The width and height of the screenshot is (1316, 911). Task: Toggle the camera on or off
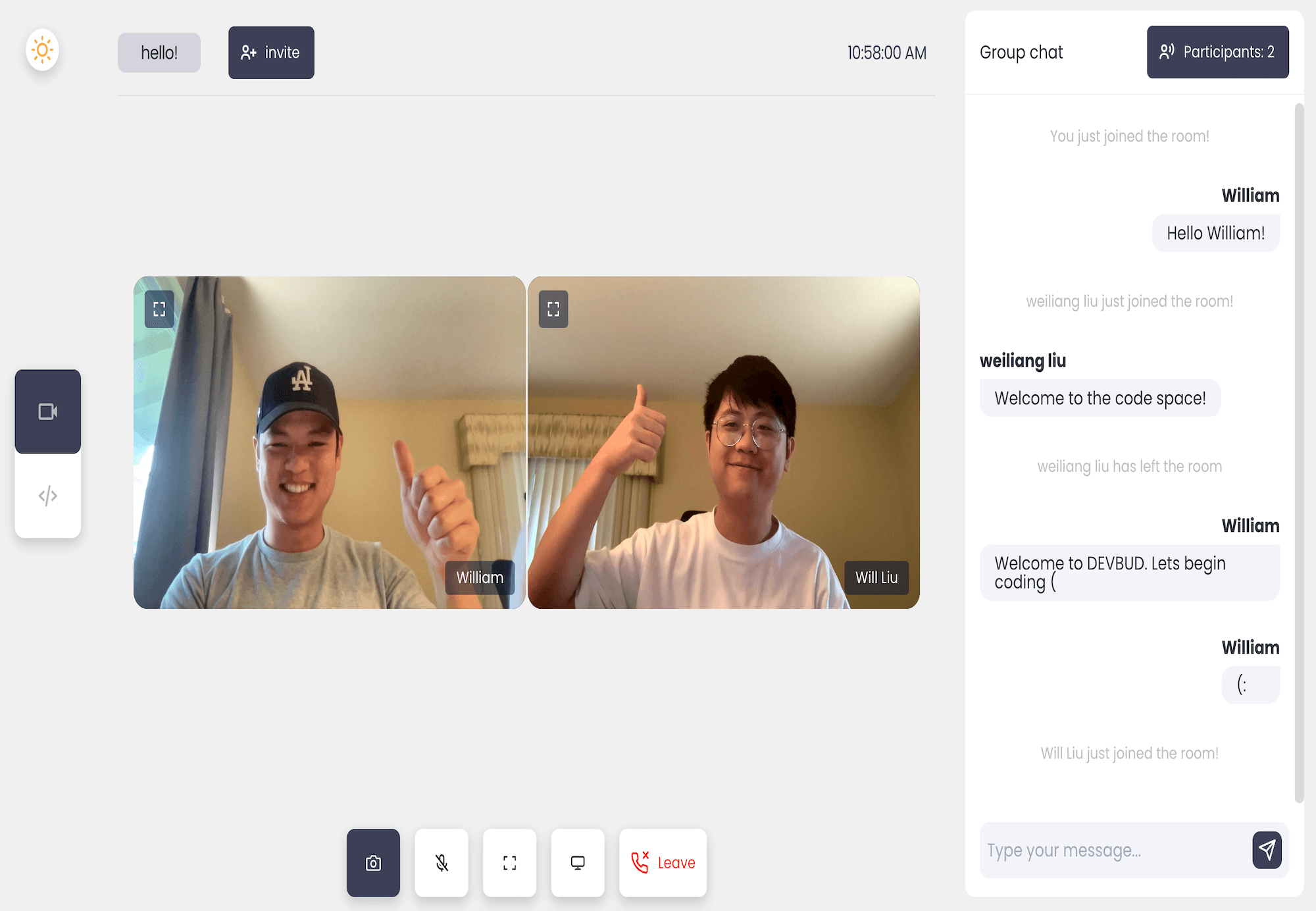pyautogui.click(x=373, y=862)
